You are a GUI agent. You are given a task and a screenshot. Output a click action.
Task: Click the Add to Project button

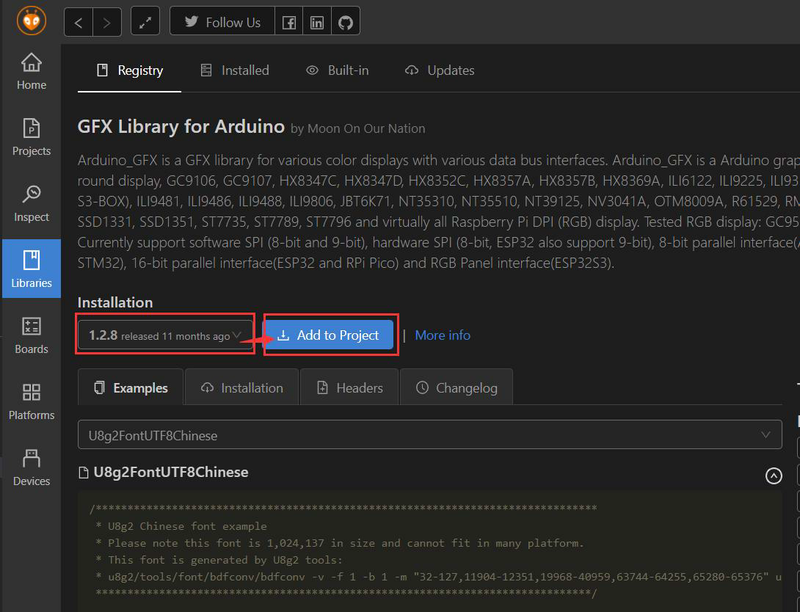(x=328, y=335)
